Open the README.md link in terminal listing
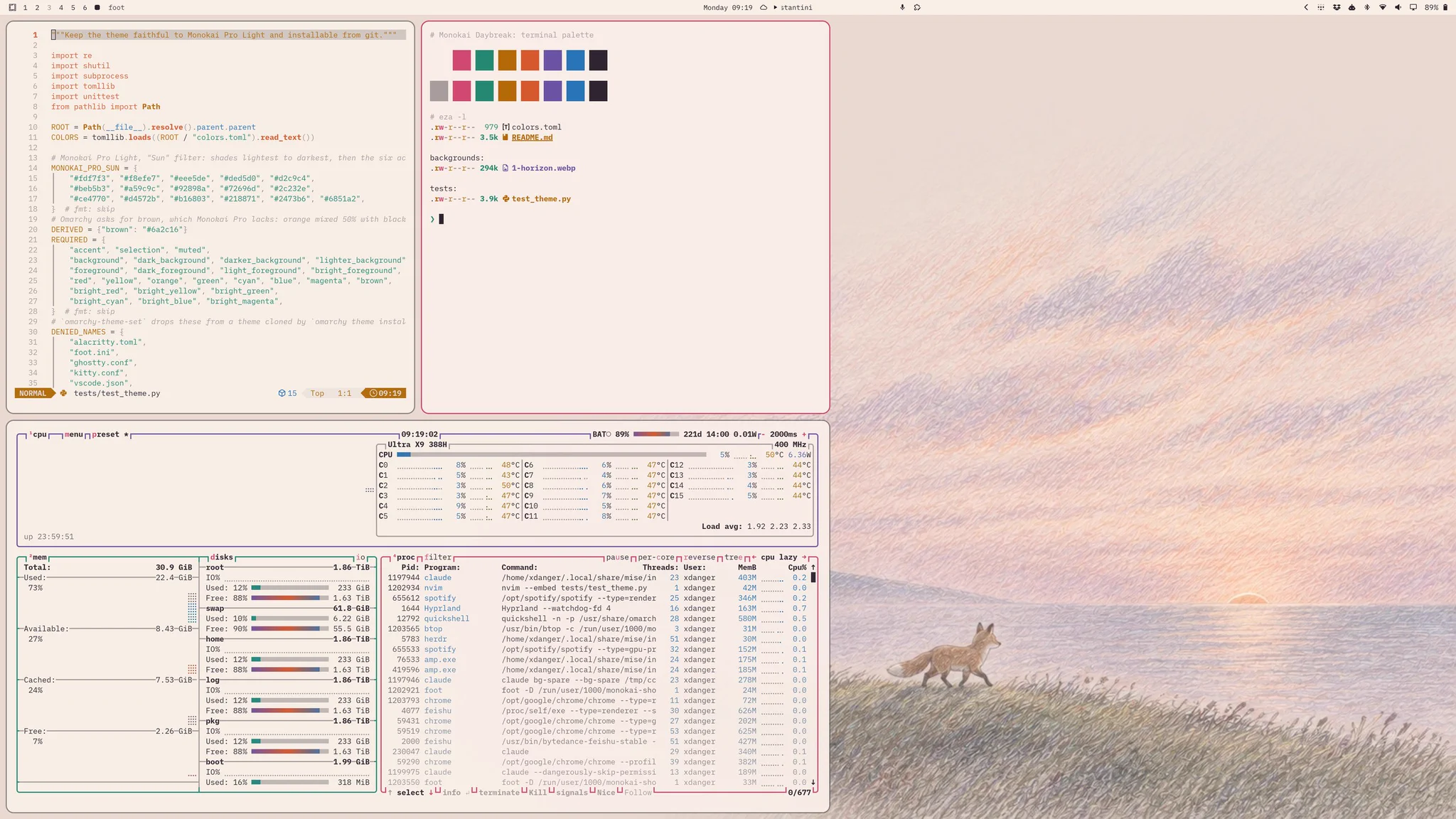The image size is (1456, 819). [532, 138]
